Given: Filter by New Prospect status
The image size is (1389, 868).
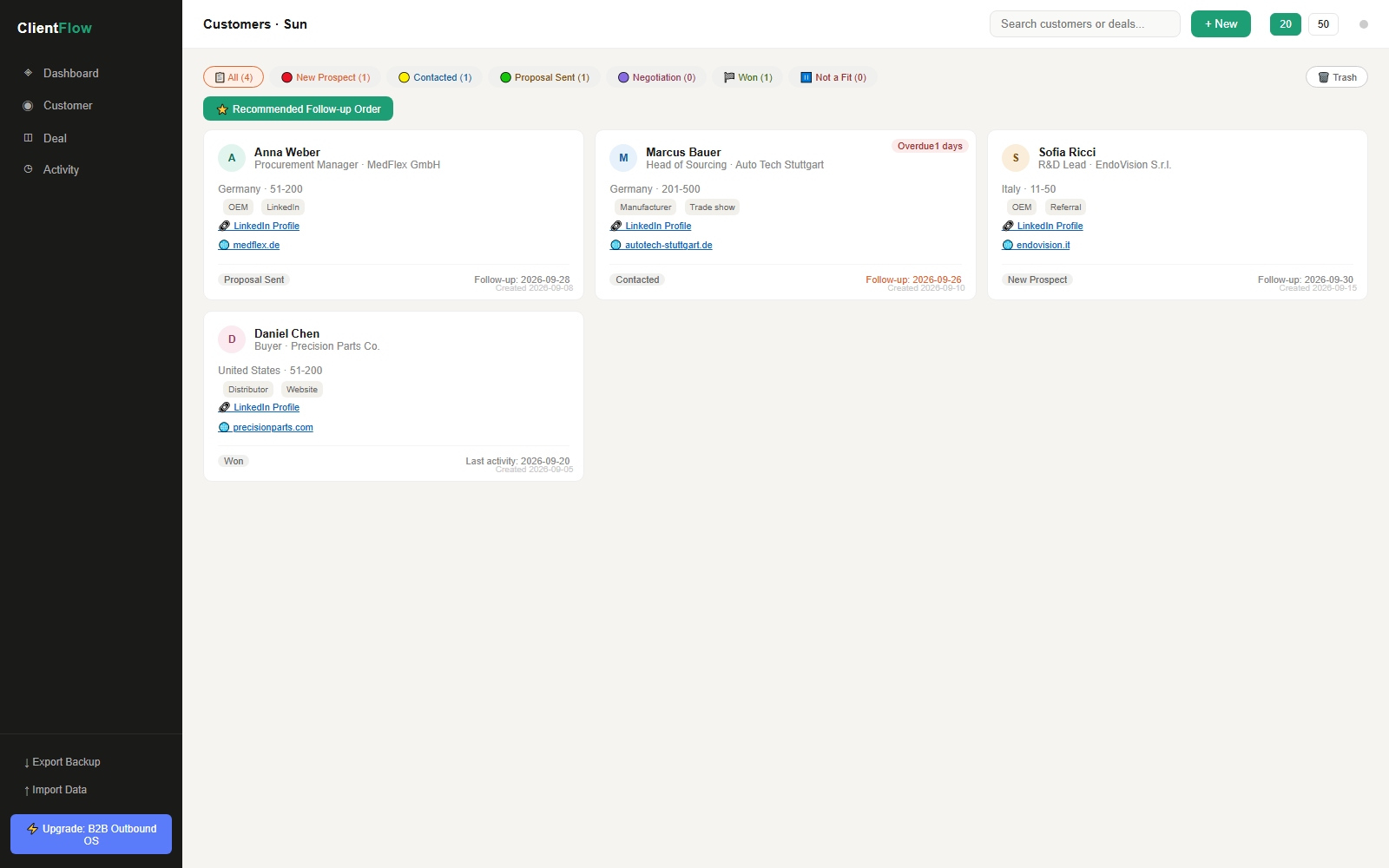Looking at the screenshot, I should click(x=326, y=77).
